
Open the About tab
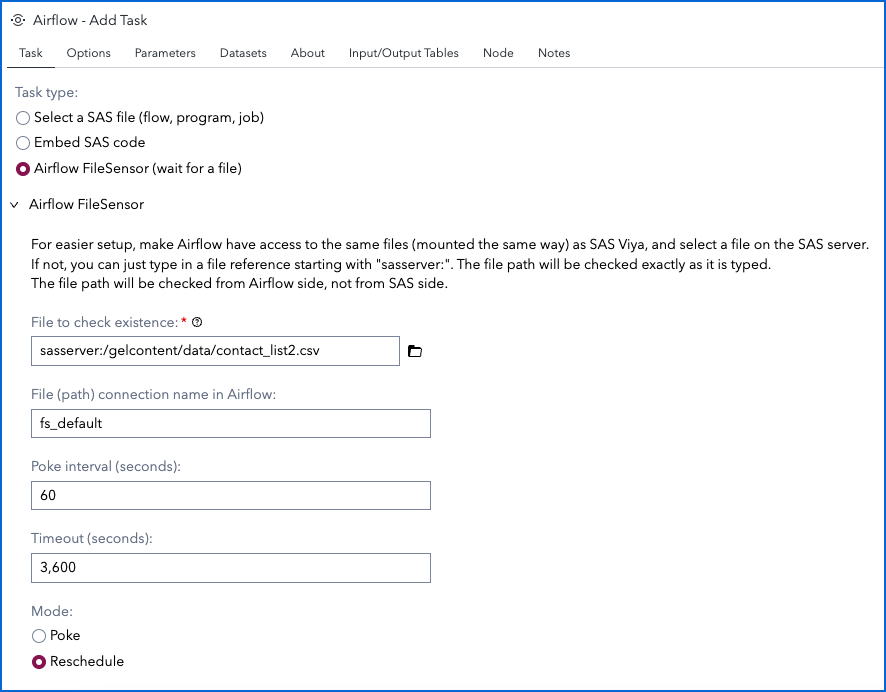[x=307, y=53]
